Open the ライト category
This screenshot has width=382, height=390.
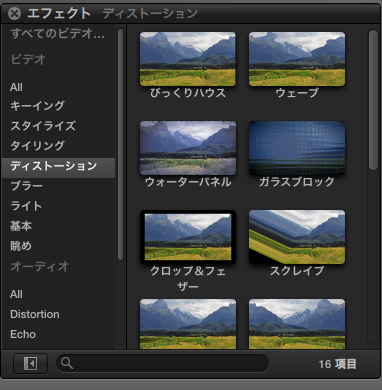point(26,206)
